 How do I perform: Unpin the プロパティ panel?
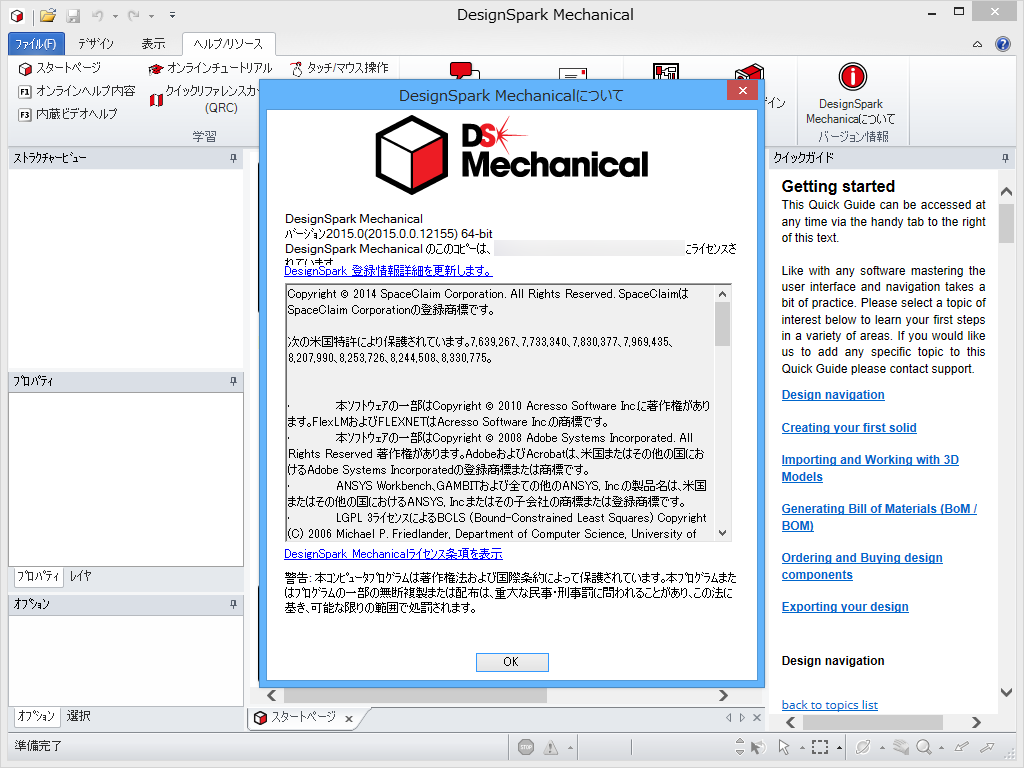233,382
